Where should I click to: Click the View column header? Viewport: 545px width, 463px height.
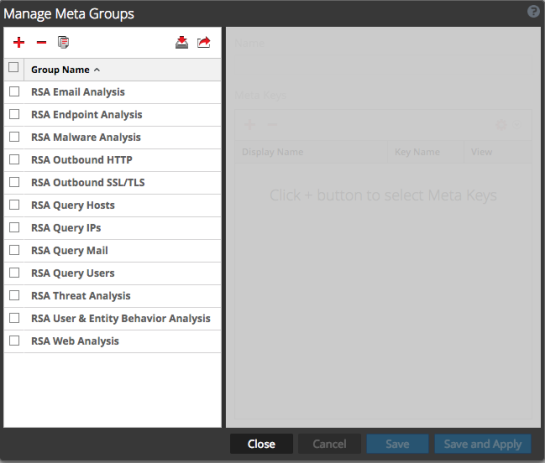(x=498, y=152)
